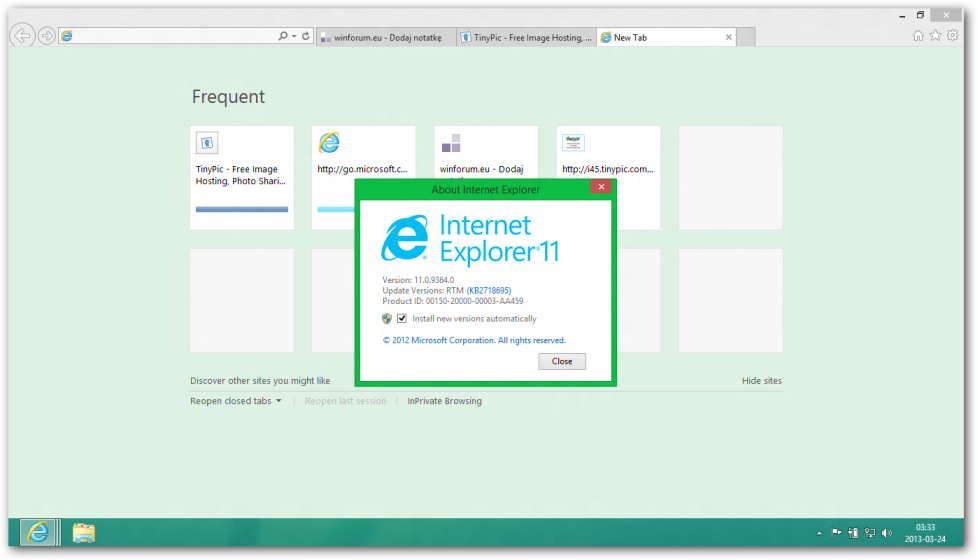
Task: Click the network icon in system tray
Action: coord(870,533)
